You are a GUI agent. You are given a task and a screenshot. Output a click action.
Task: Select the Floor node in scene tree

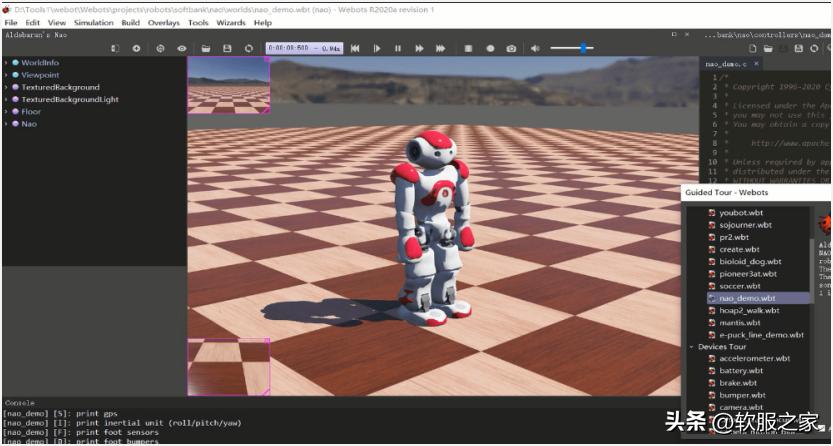(x=31, y=112)
